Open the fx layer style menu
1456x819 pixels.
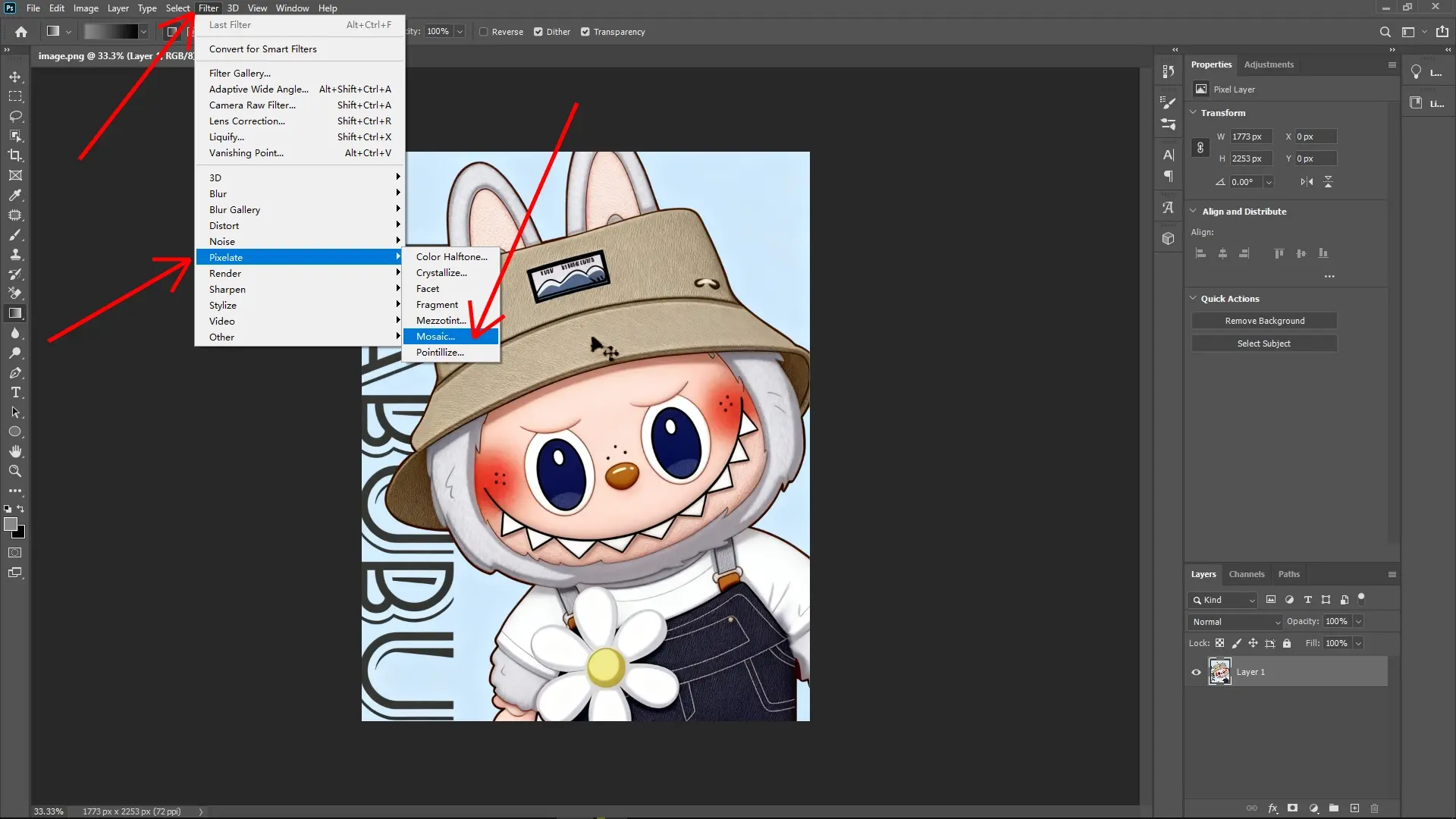point(1272,808)
